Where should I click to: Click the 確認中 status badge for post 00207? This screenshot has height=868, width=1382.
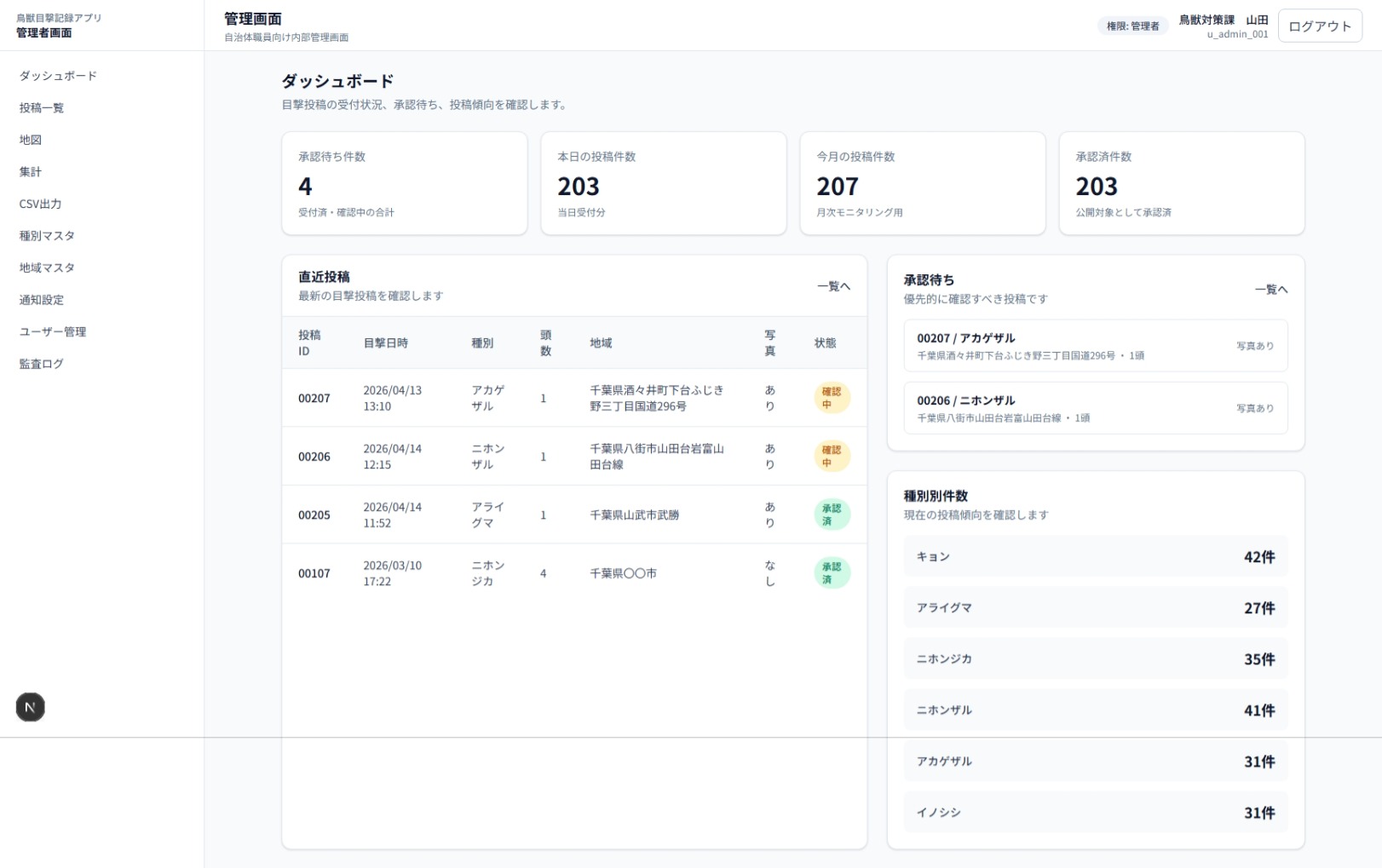831,398
